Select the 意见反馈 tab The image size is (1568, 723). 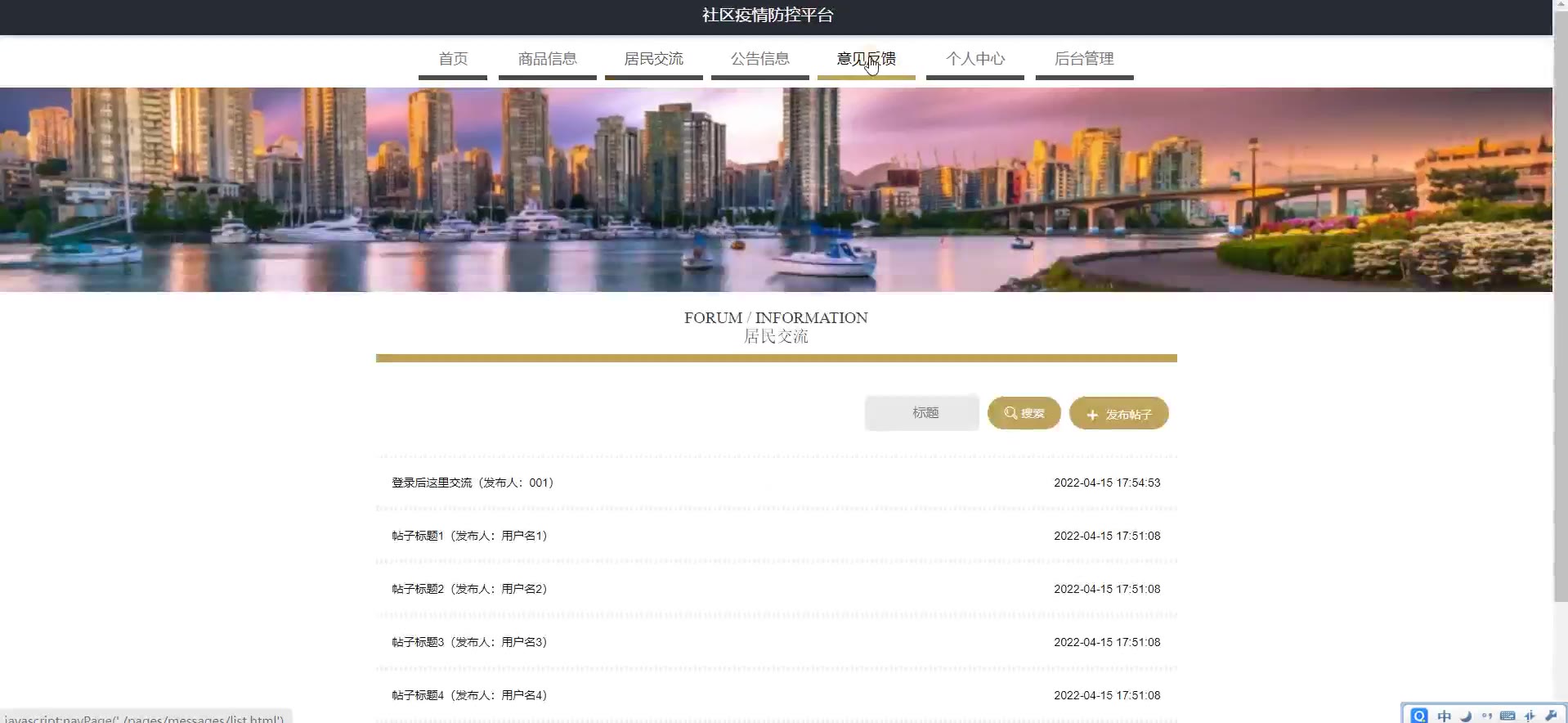[x=866, y=59]
